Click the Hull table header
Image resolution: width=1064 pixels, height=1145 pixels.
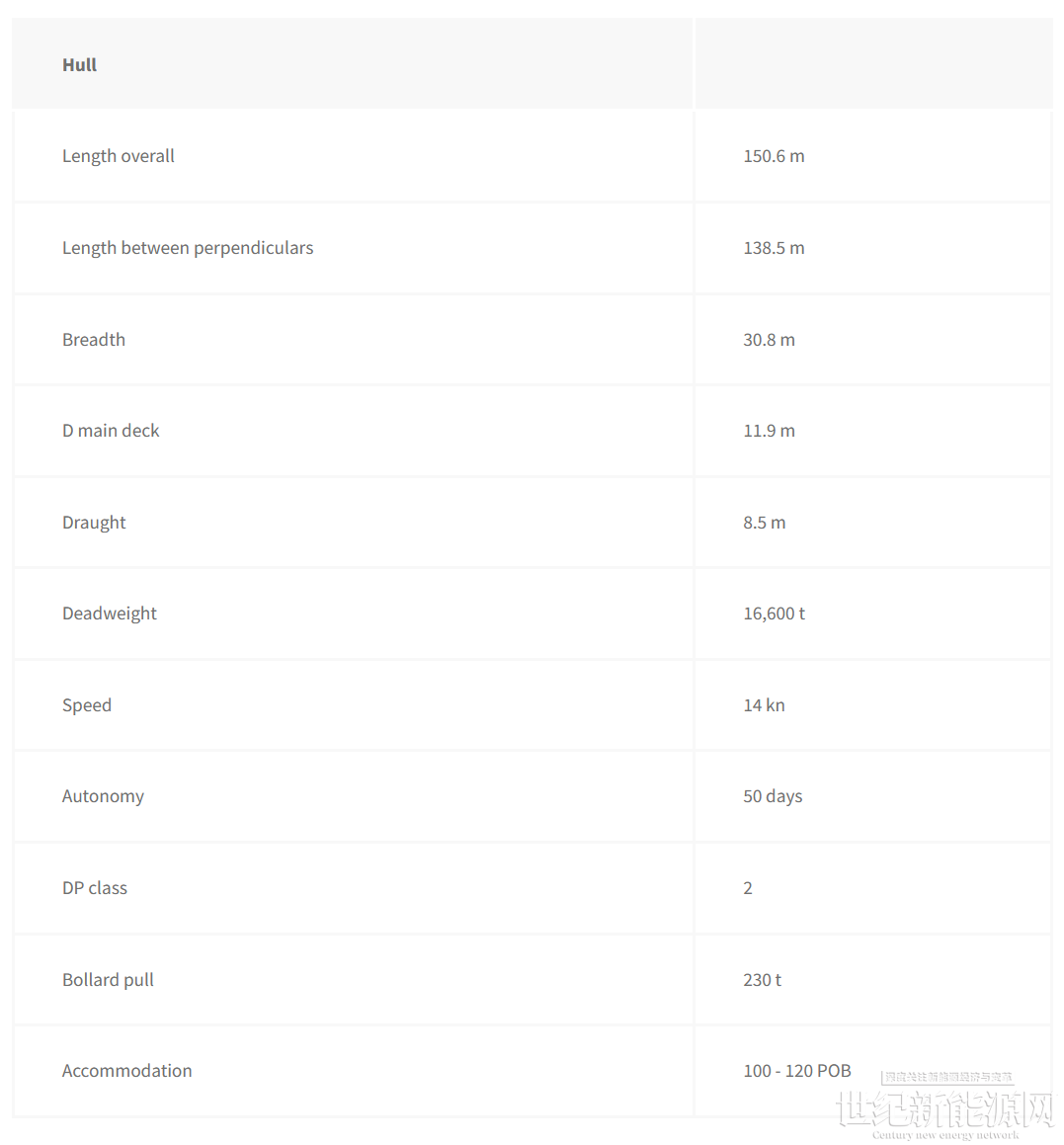79,65
